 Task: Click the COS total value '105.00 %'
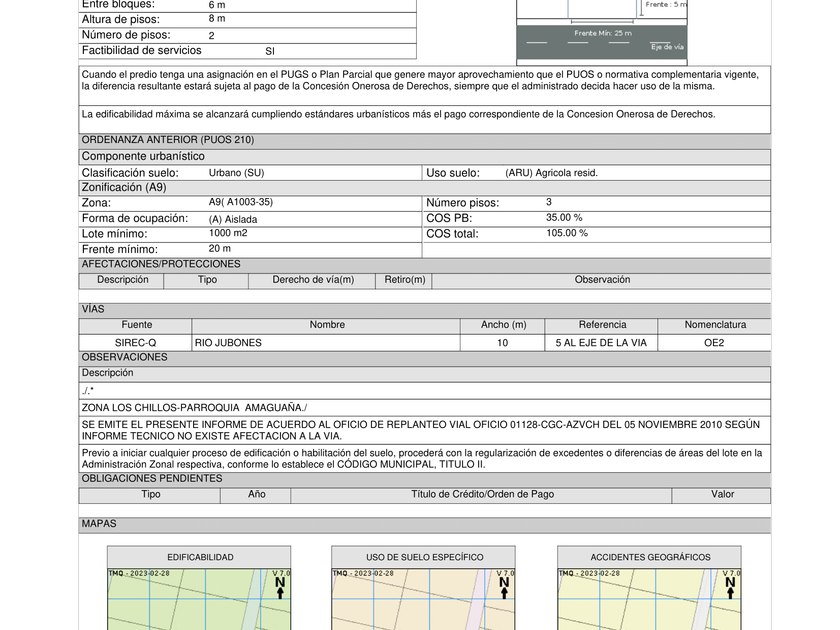tap(567, 233)
